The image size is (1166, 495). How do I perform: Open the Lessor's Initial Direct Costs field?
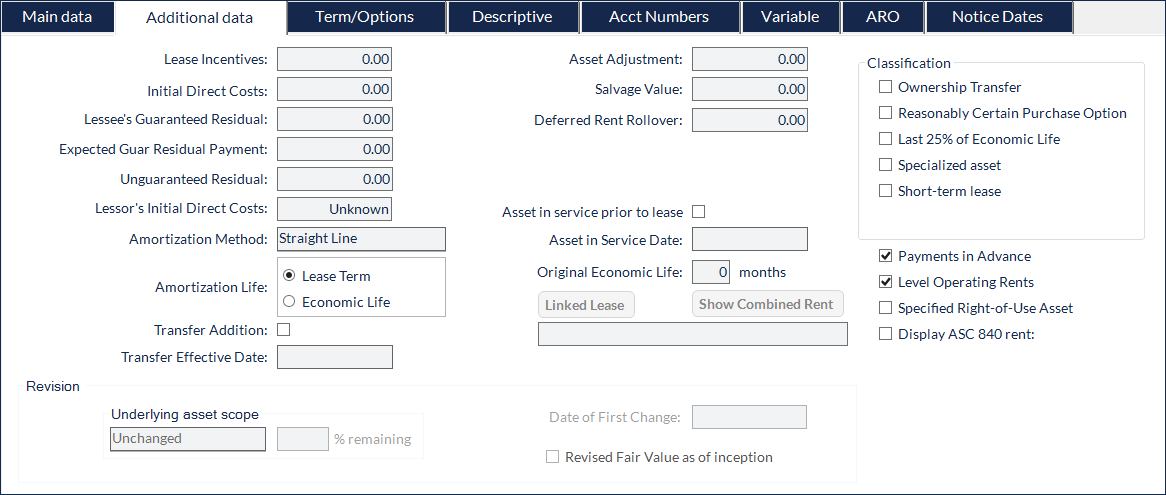click(335, 209)
